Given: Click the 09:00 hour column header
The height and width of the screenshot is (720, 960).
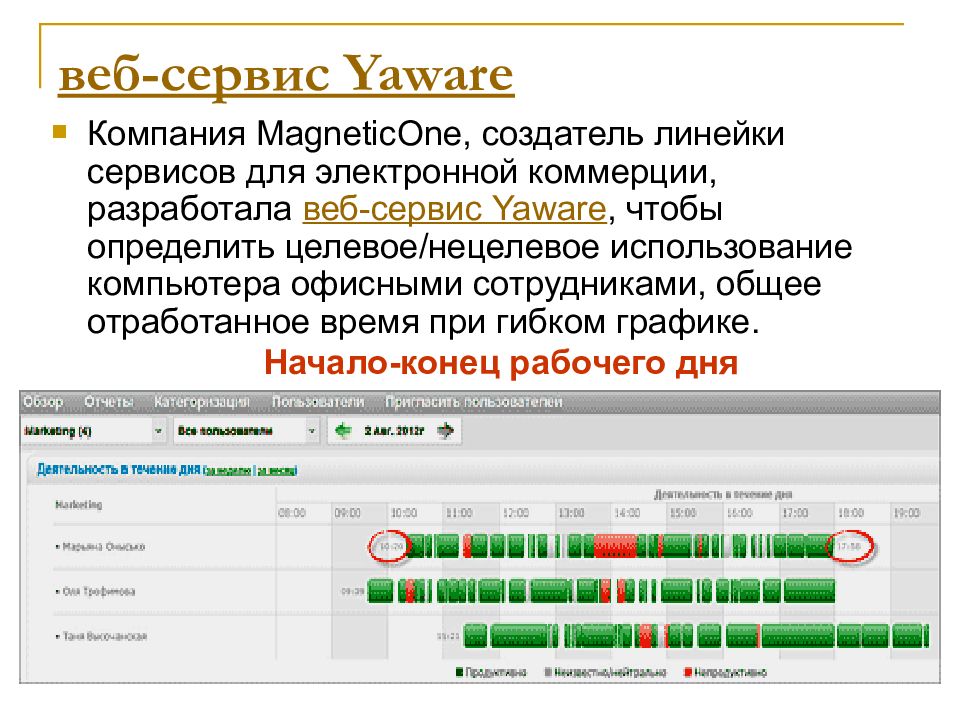Looking at the screenshot, I should pos(348,513).
